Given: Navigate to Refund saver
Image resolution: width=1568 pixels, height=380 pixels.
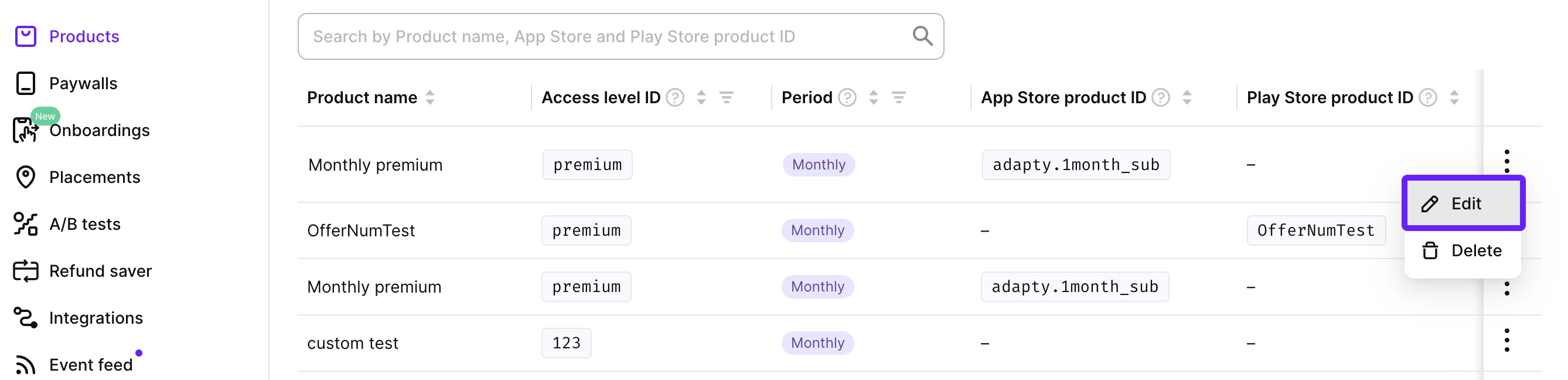Looking at the screenshot, I should pyautogui.click(x=100, y=271).
